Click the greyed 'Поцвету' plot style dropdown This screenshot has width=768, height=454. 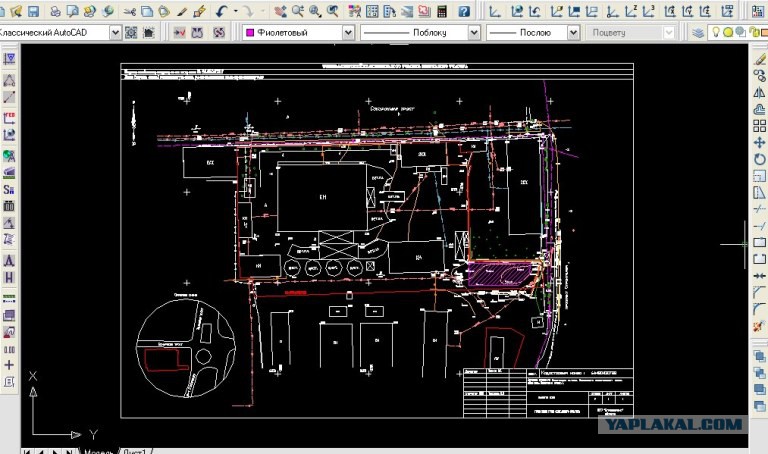pos(631,33)
